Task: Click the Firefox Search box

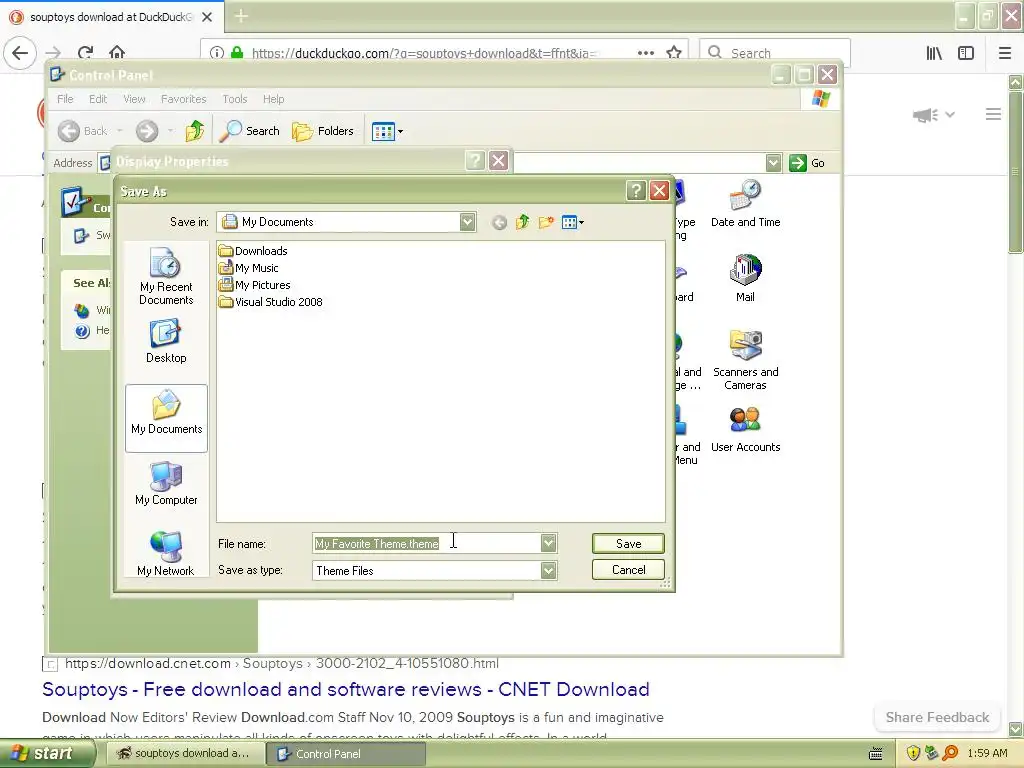Action: 775,53
